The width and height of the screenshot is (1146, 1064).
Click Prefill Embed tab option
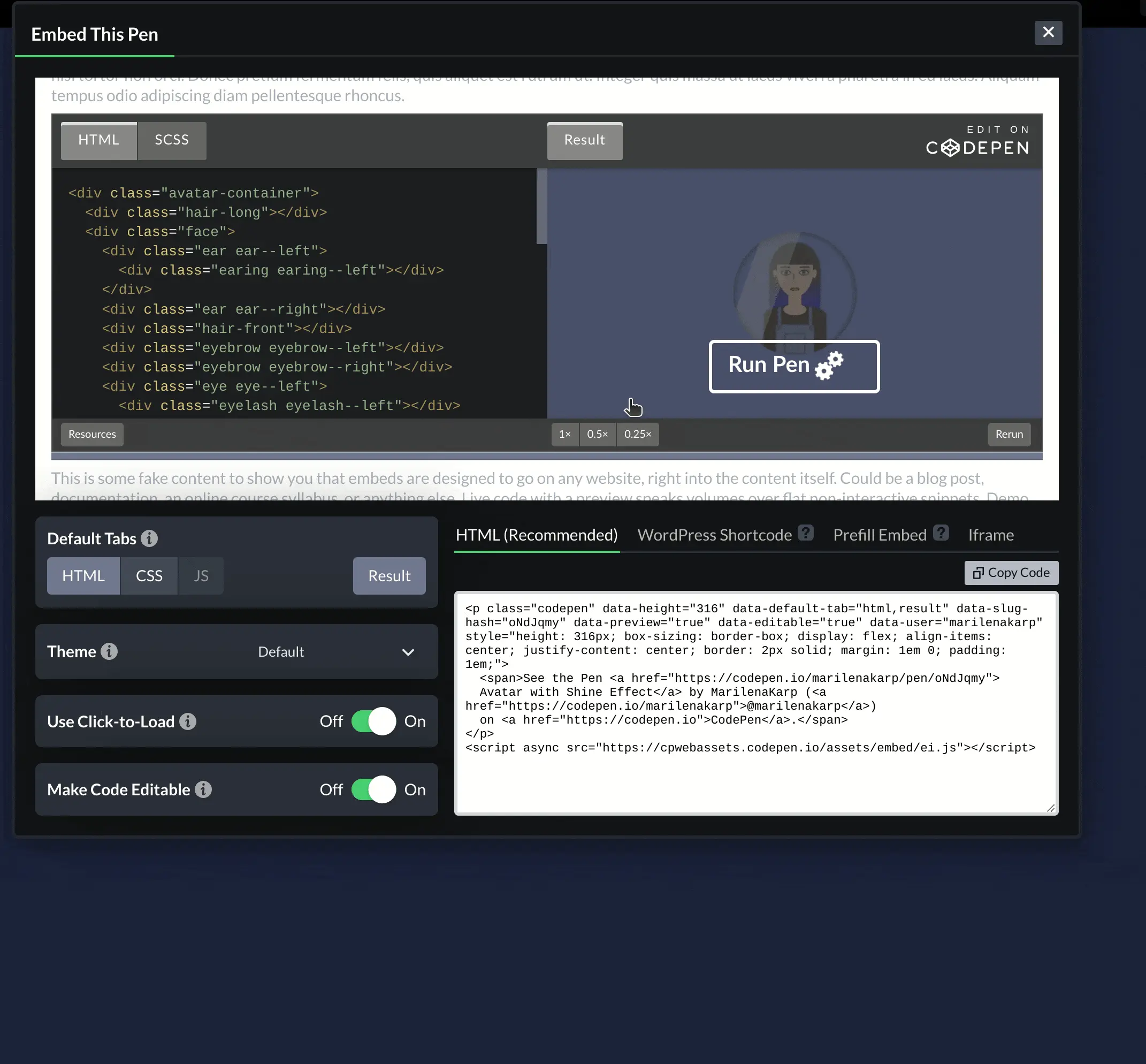tap(879, 534)
